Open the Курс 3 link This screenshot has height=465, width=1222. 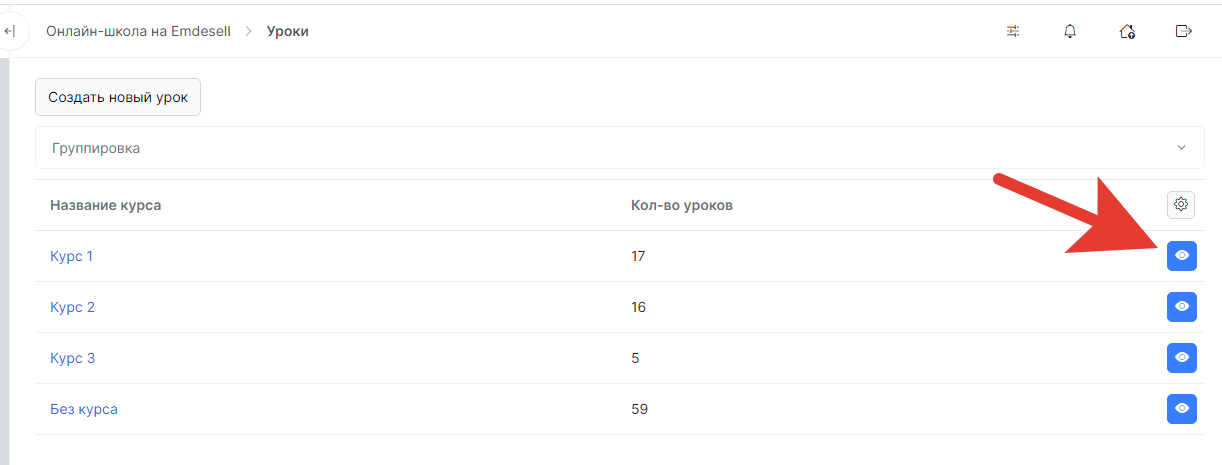(72, 358)
